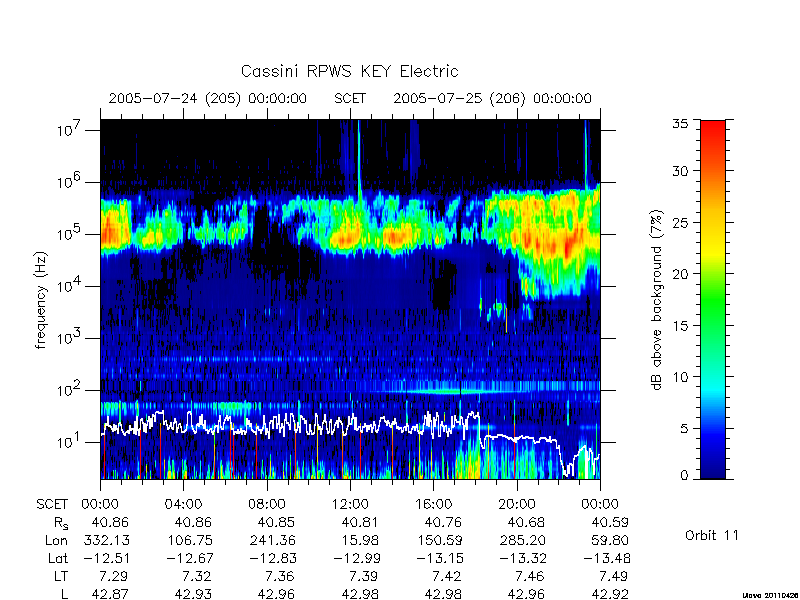Click the 20 value on color scale
This screenshot has width=800, height=600.
point(680,274)
